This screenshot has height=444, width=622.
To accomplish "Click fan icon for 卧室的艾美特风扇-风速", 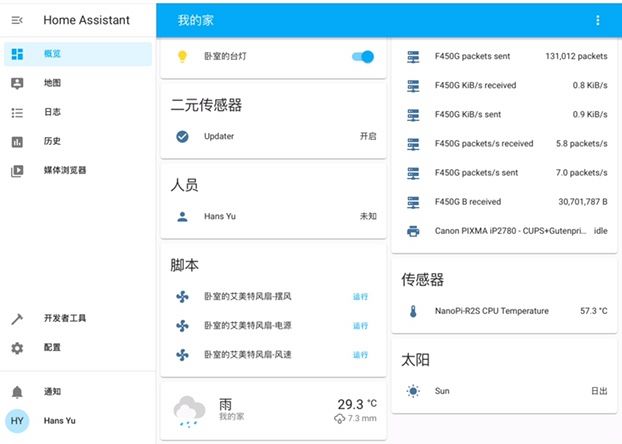I will [x=182, y=355].
